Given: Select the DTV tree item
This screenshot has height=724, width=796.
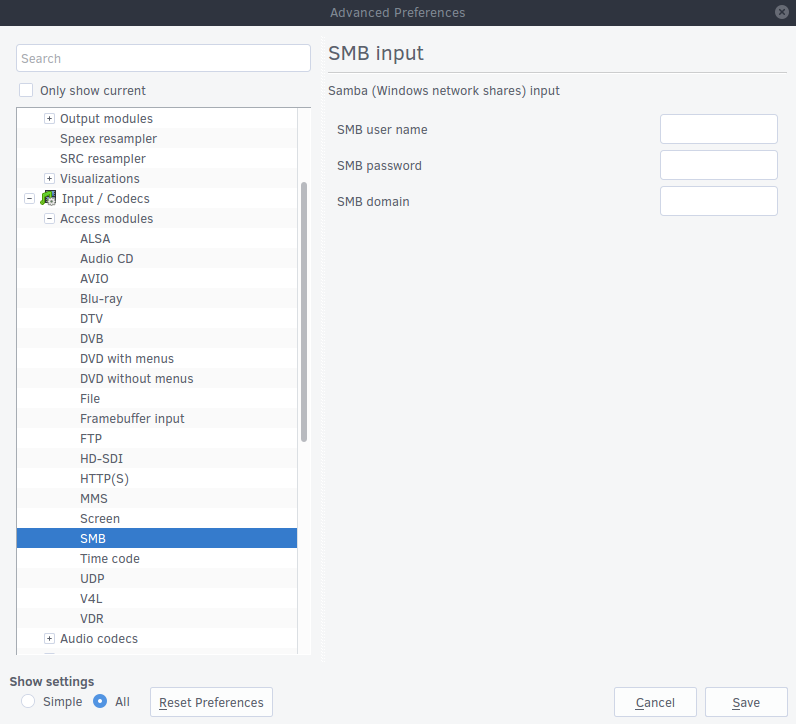Looking at the screenshot, I should (x=91, y=318).
